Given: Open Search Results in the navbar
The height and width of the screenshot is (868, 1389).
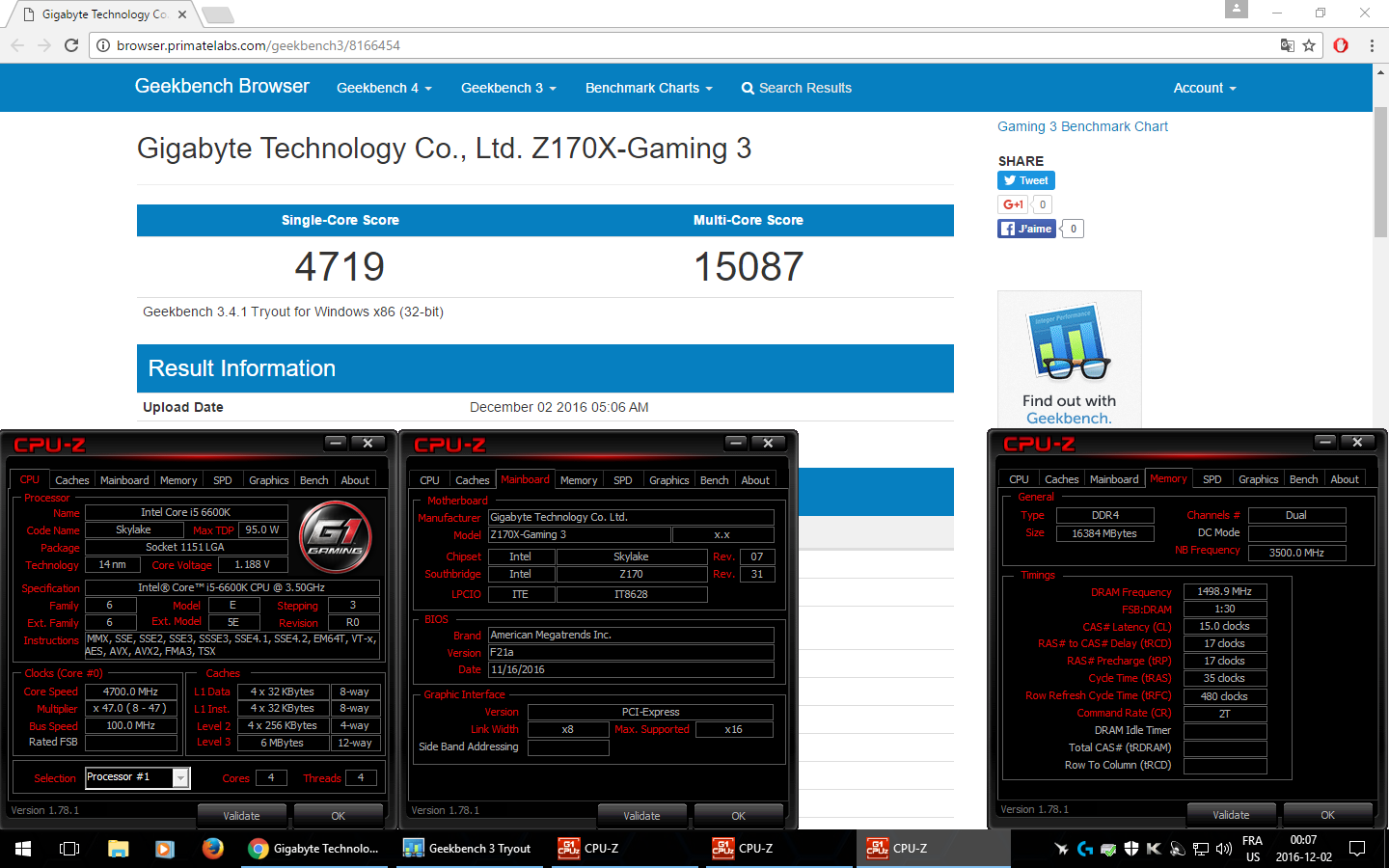Looking at the screenshot, I should coord(796,88).
